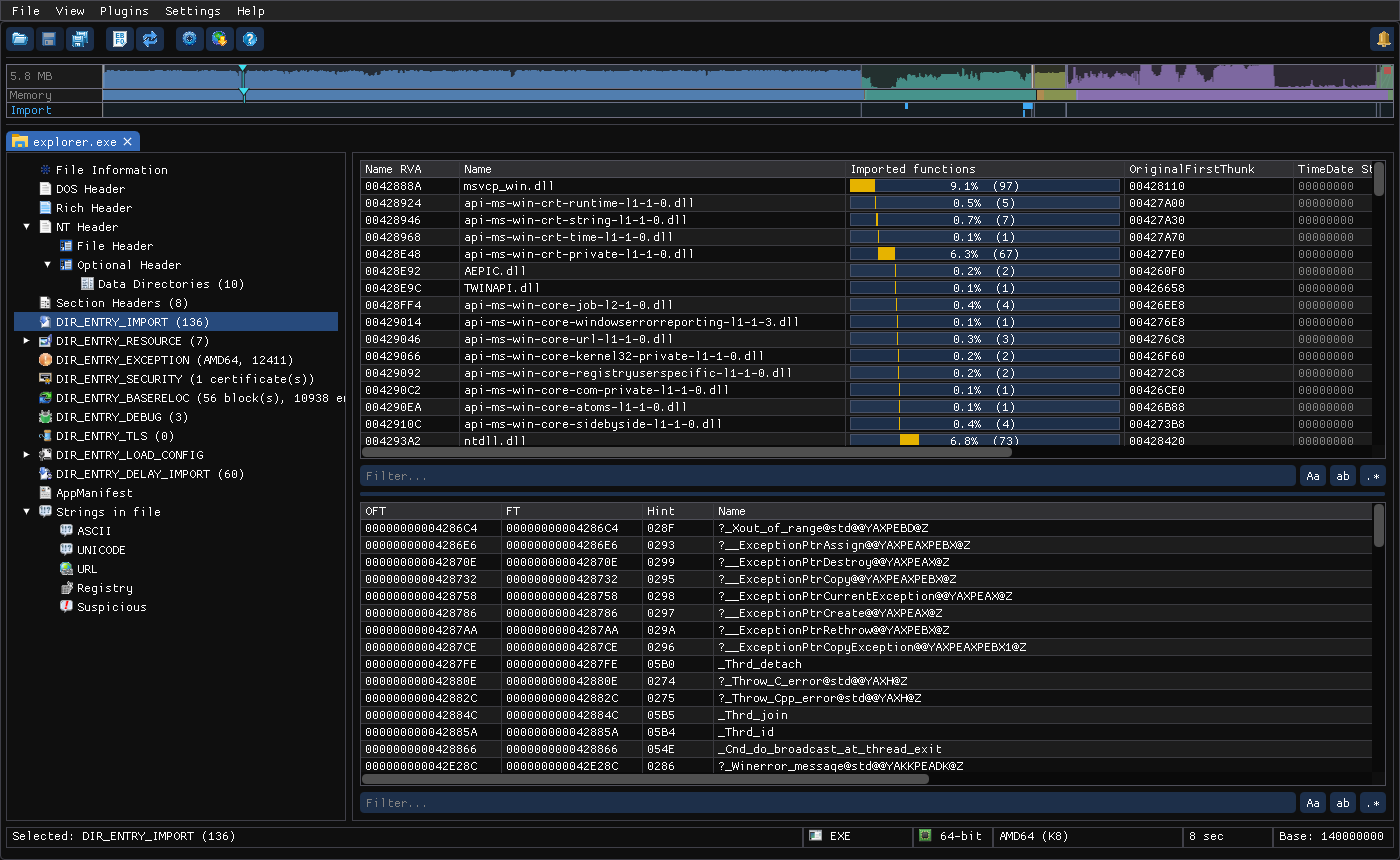Show Registry strings entry
This screenshot has height=860, width=1400.
point(105,588)
